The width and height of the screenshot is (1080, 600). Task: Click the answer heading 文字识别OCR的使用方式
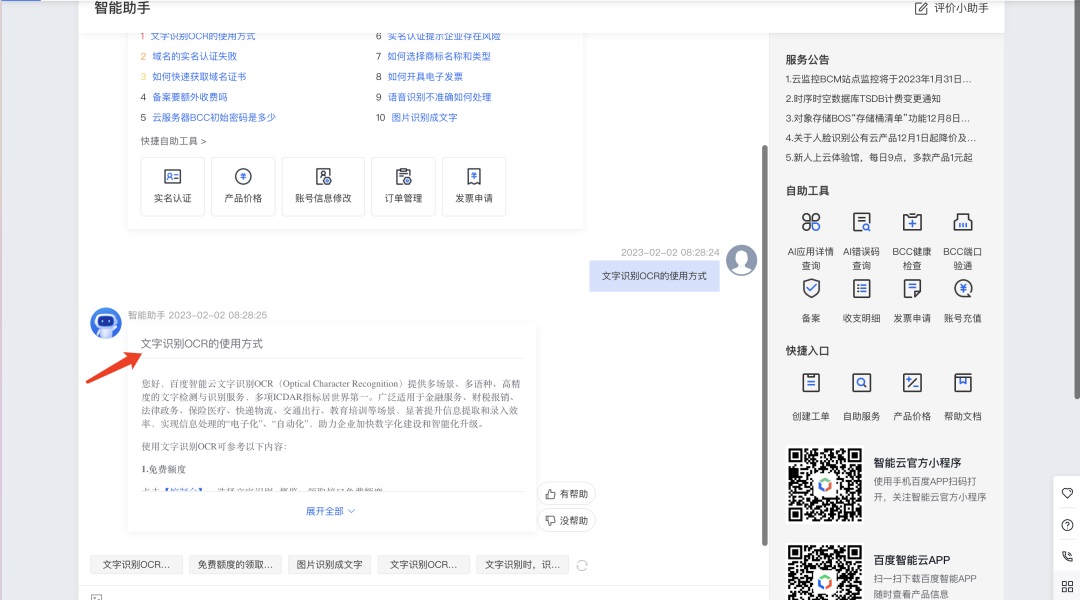202,343
